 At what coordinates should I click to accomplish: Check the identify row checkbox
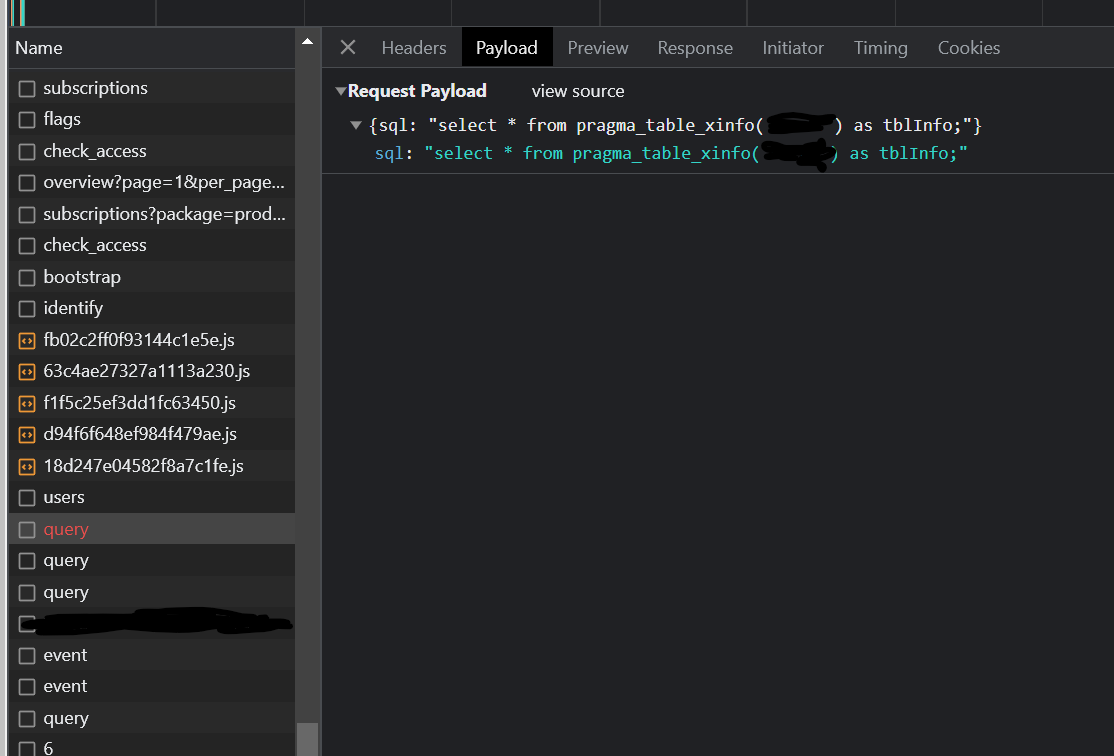pos(27,309)
